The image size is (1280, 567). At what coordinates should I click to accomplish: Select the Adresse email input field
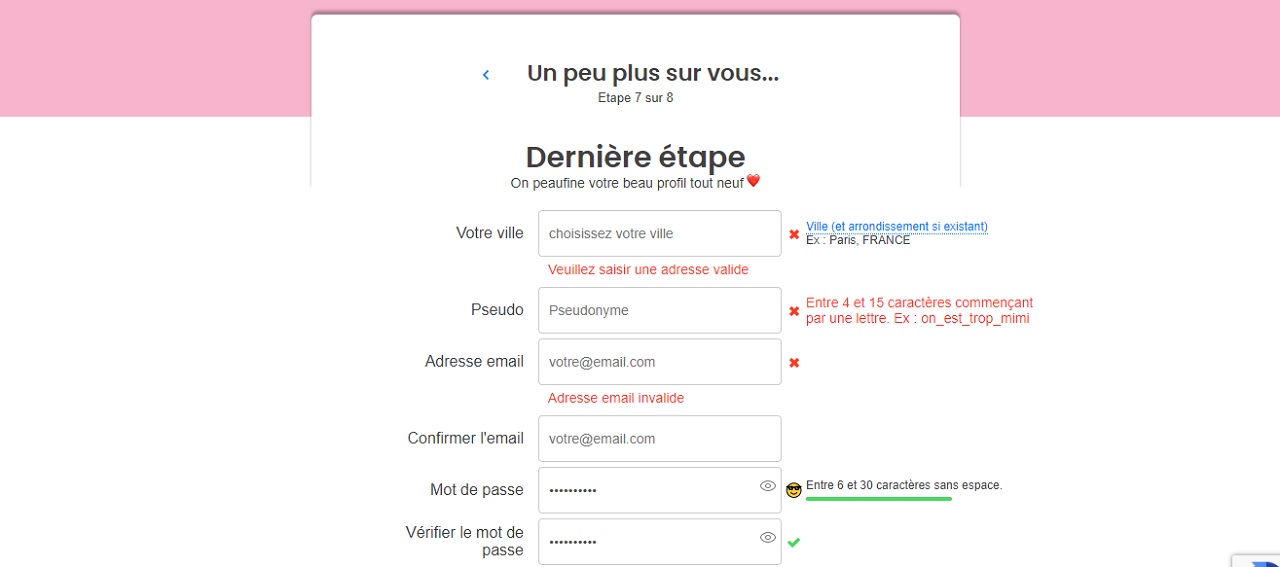[x=660, y=362]
